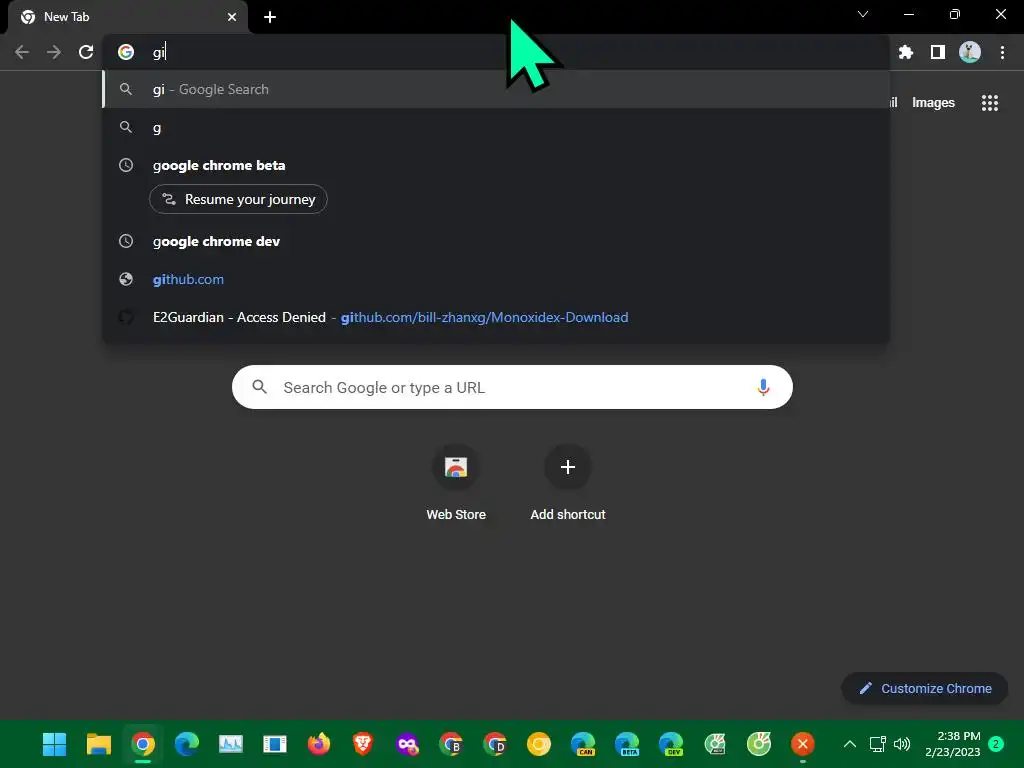This screenshot has height=768, width=1024.
Task: Open the Windows Start menu
Action: pyautogui.click(x=54, y=744)
